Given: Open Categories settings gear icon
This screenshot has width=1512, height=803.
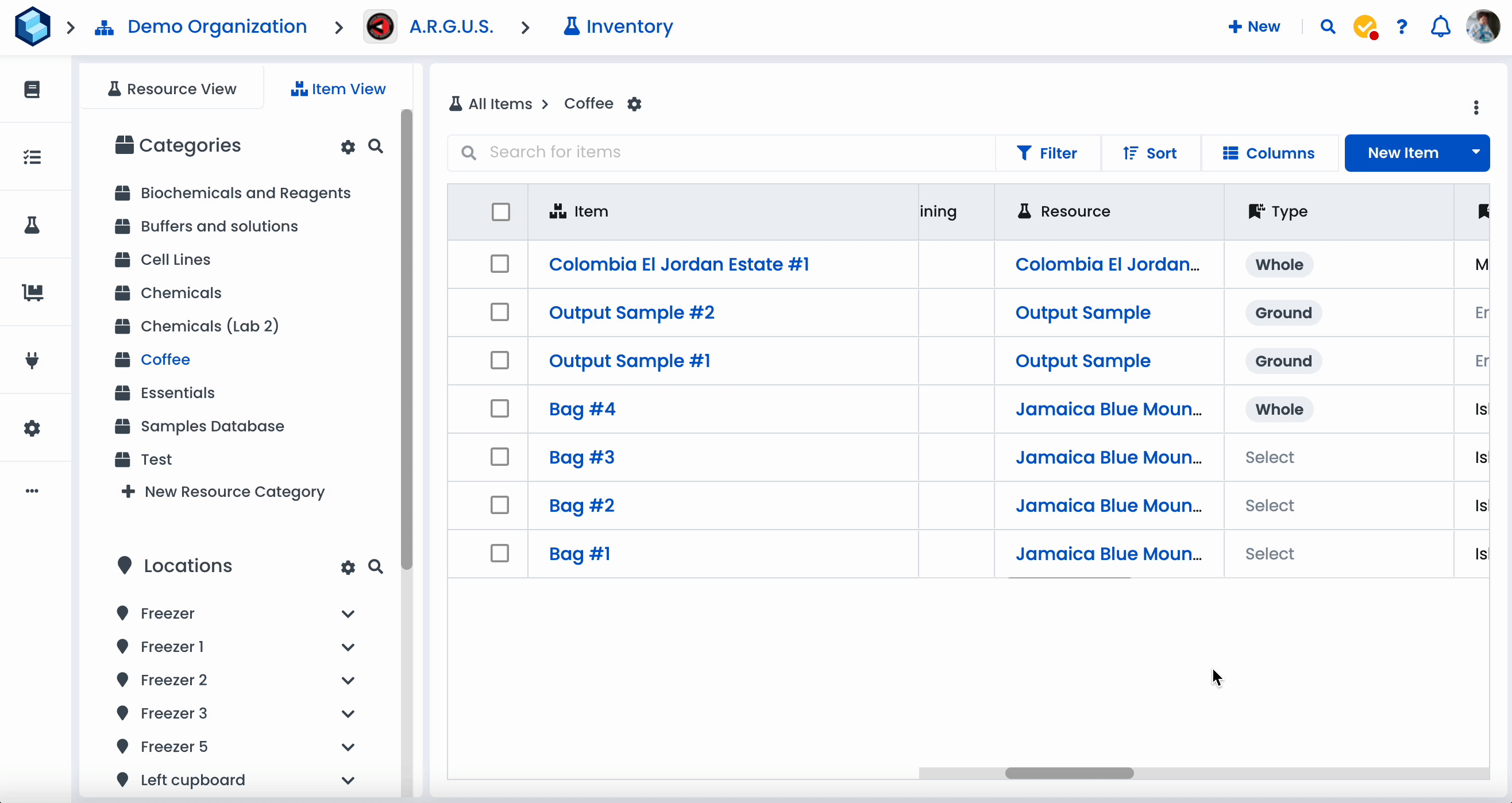Looking at the screenshot, I should (x=348, y=146).
